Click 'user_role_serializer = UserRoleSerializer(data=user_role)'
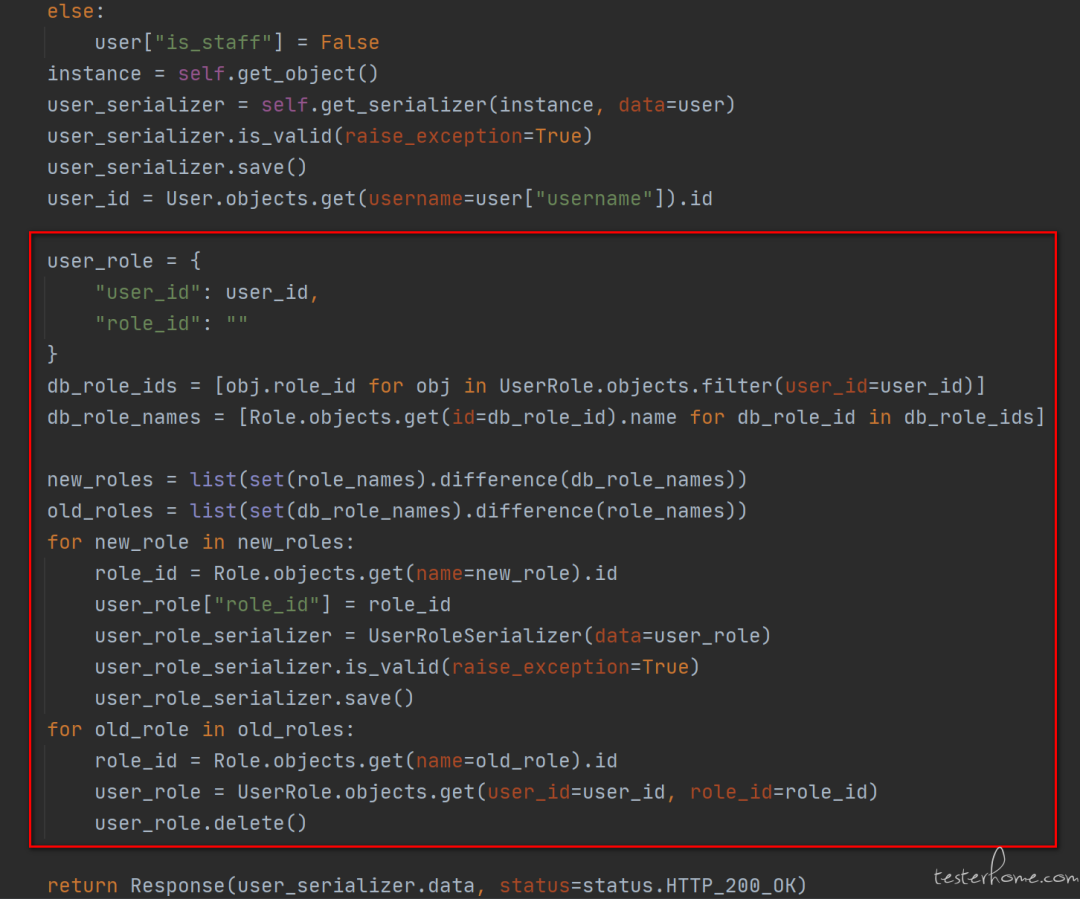 (x=433, y=636)
